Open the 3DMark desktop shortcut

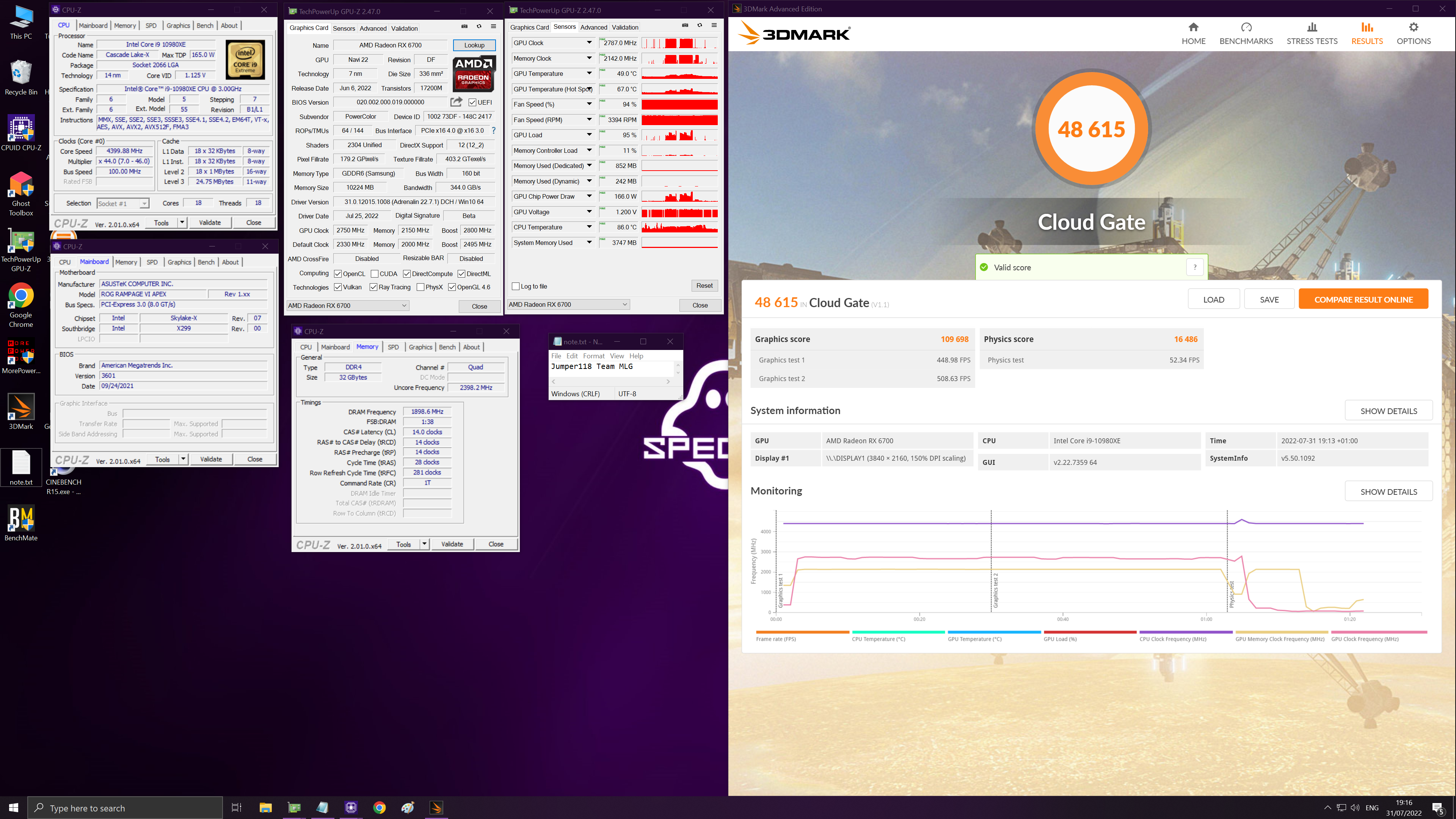point(21,411)
